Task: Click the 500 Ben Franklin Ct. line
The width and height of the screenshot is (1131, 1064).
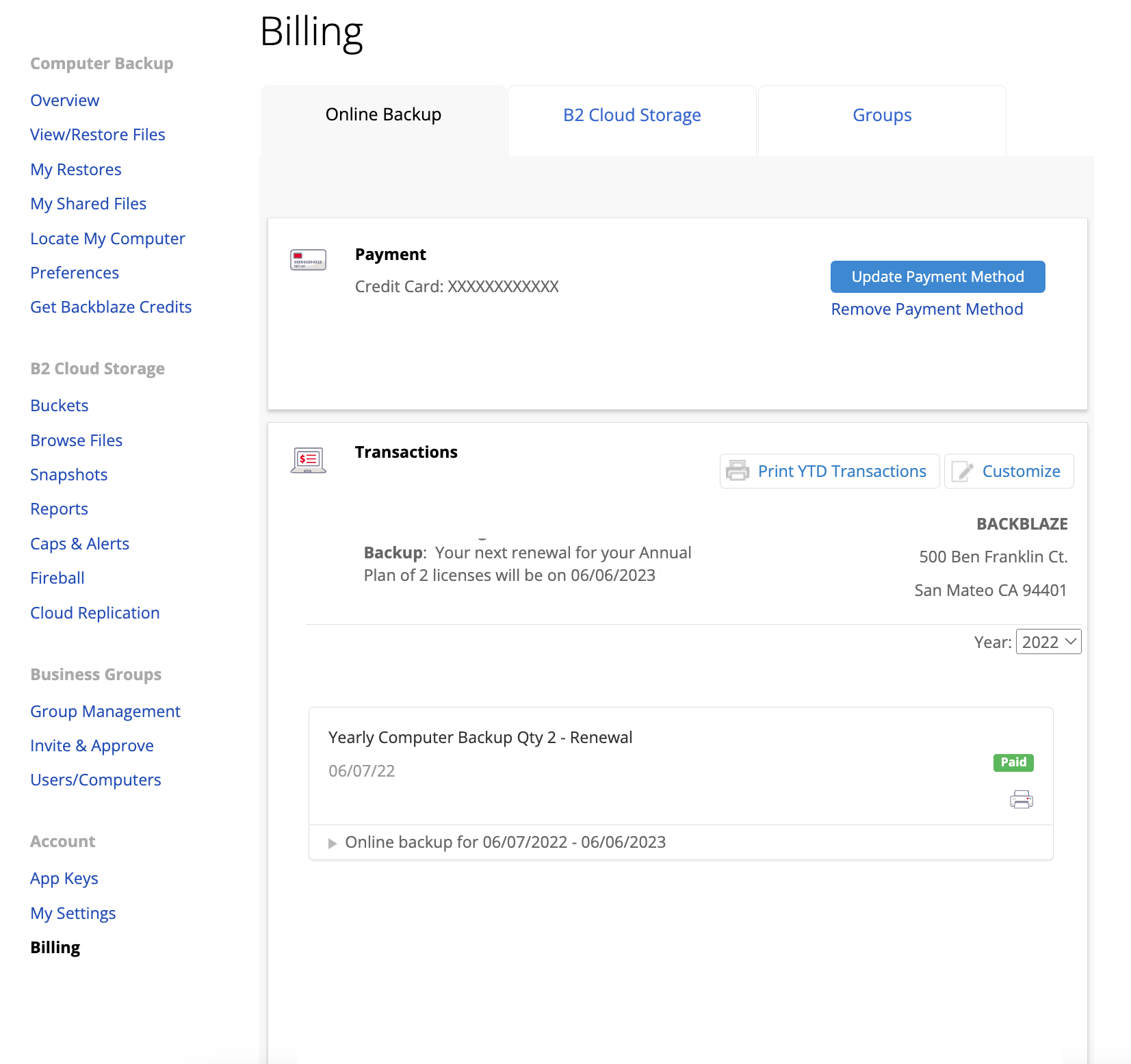Action: point(993,557)
